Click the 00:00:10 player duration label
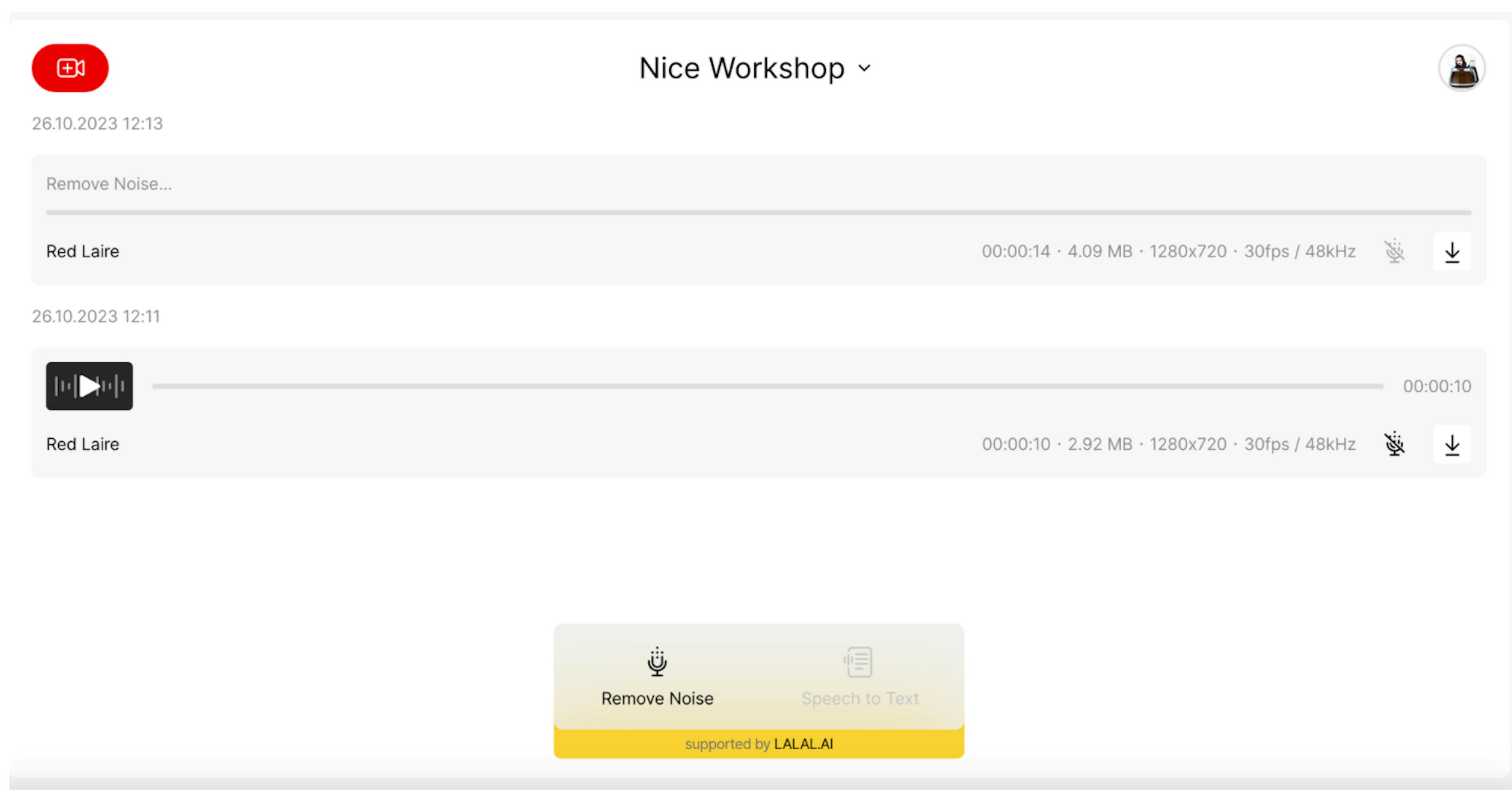 point(1437,386)
